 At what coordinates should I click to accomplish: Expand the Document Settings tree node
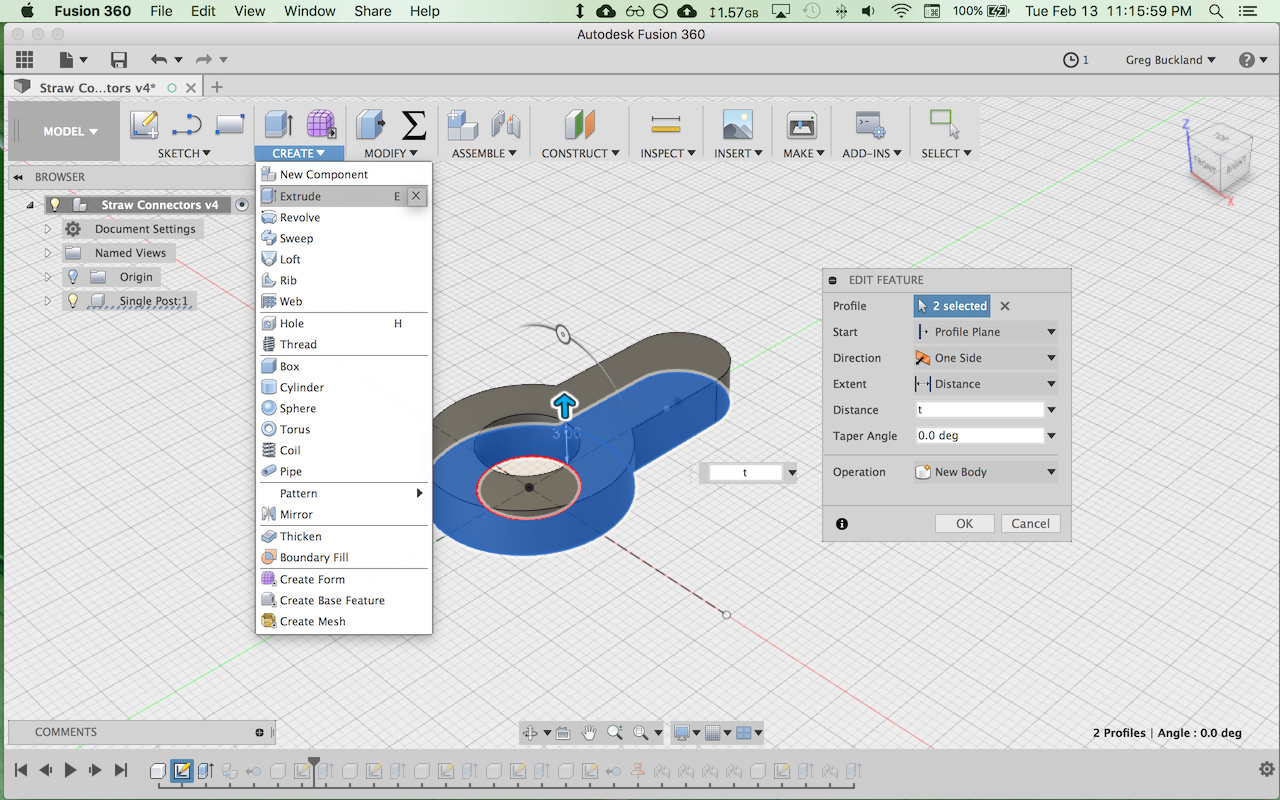pyautogui.click(x=47, y=229)
